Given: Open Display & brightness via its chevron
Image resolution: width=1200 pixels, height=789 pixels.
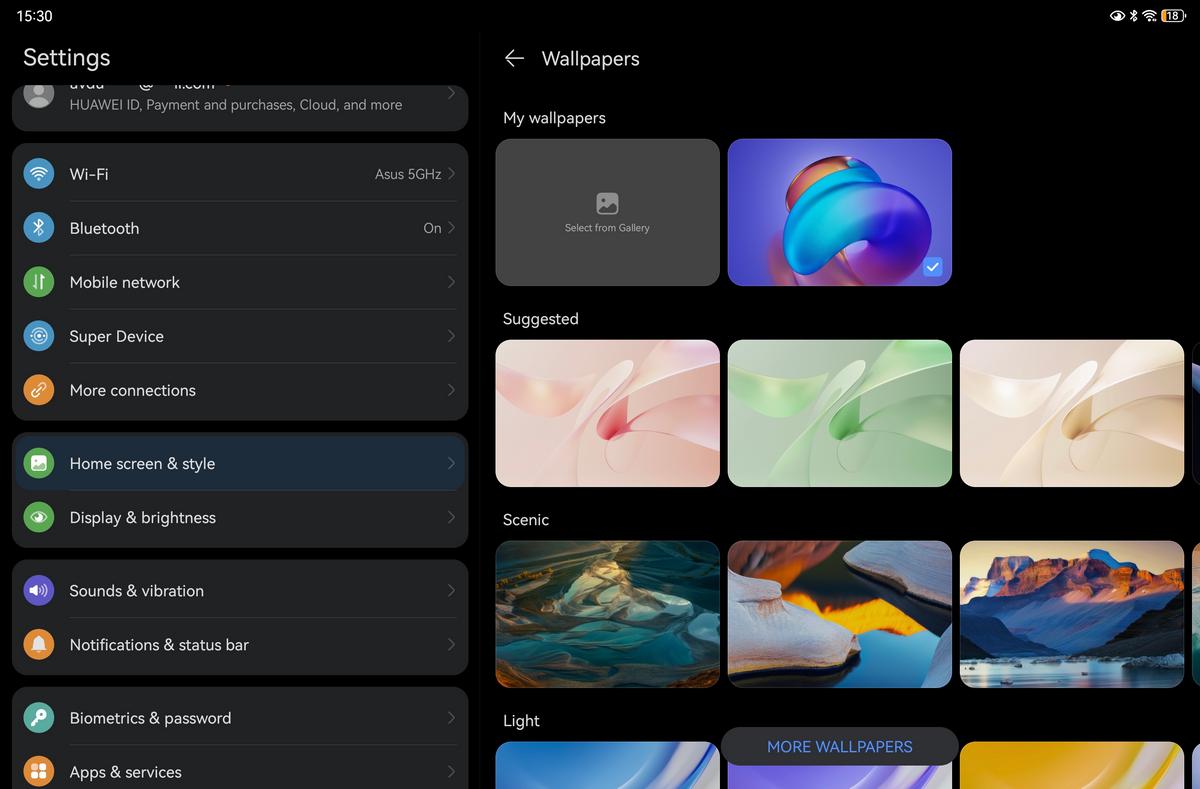Looking at the screenshot, I should [451, 517].
